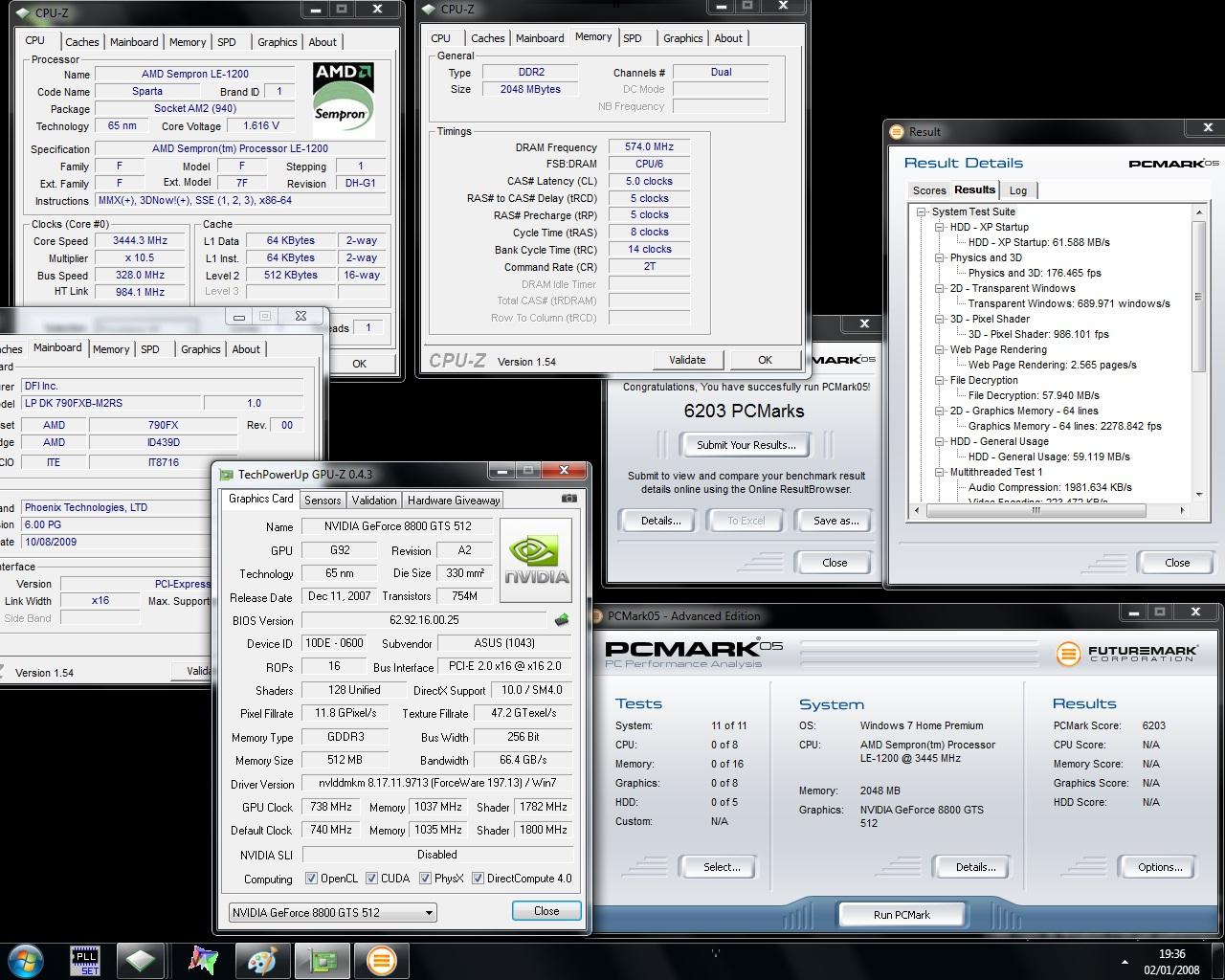Toggle the OpenCL checkbox in GPU-Z
Viewport: 1225px width, 980px height.
[x=311, y=878]
